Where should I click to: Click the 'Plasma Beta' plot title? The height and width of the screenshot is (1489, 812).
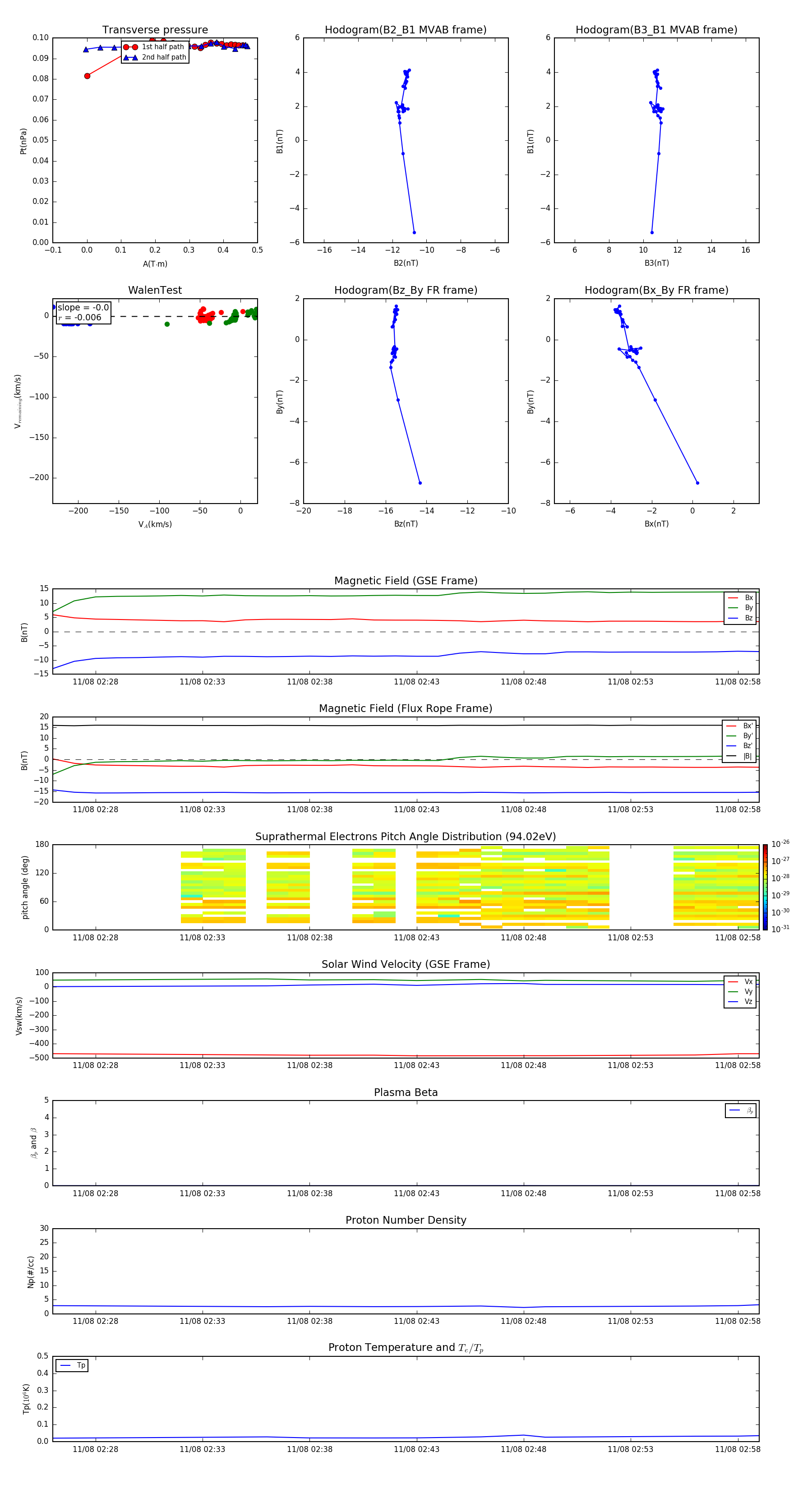pyautogui.click(x=406, y=1092)
